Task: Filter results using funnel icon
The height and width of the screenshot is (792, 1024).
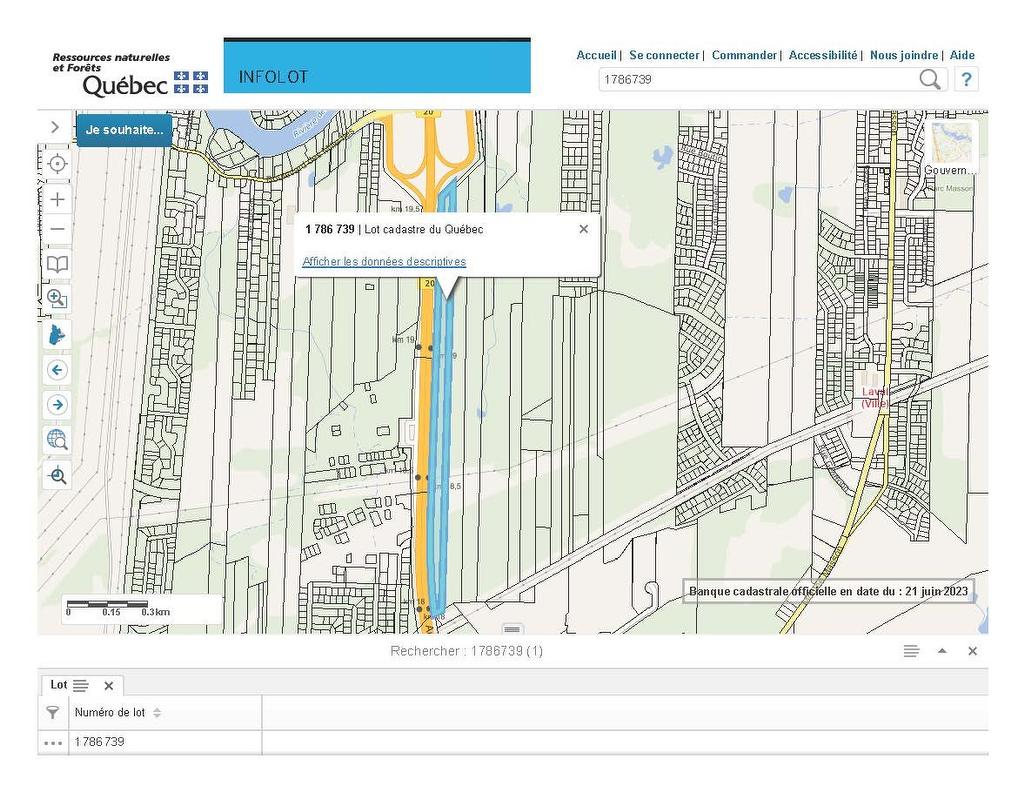Action: point(53,713)
